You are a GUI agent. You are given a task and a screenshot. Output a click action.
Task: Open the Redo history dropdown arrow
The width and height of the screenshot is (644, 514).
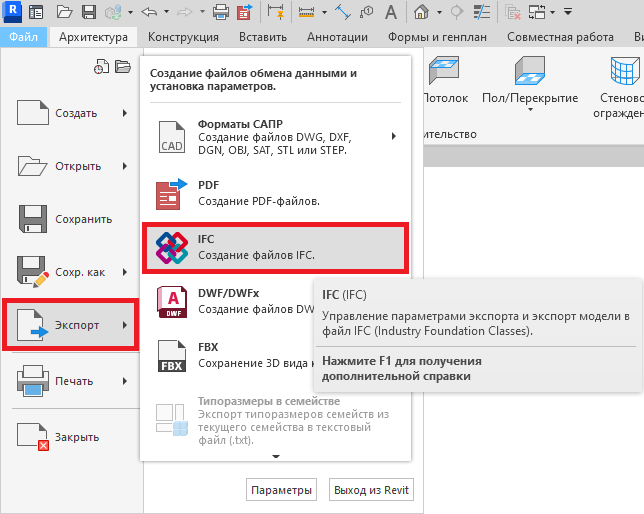pos(202,12)
